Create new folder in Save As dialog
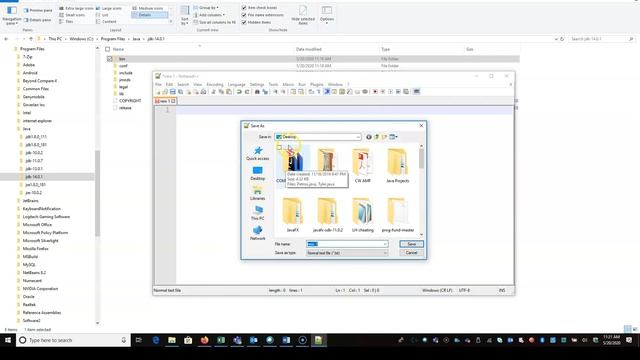The image size is (640, 360). [384, 137]
